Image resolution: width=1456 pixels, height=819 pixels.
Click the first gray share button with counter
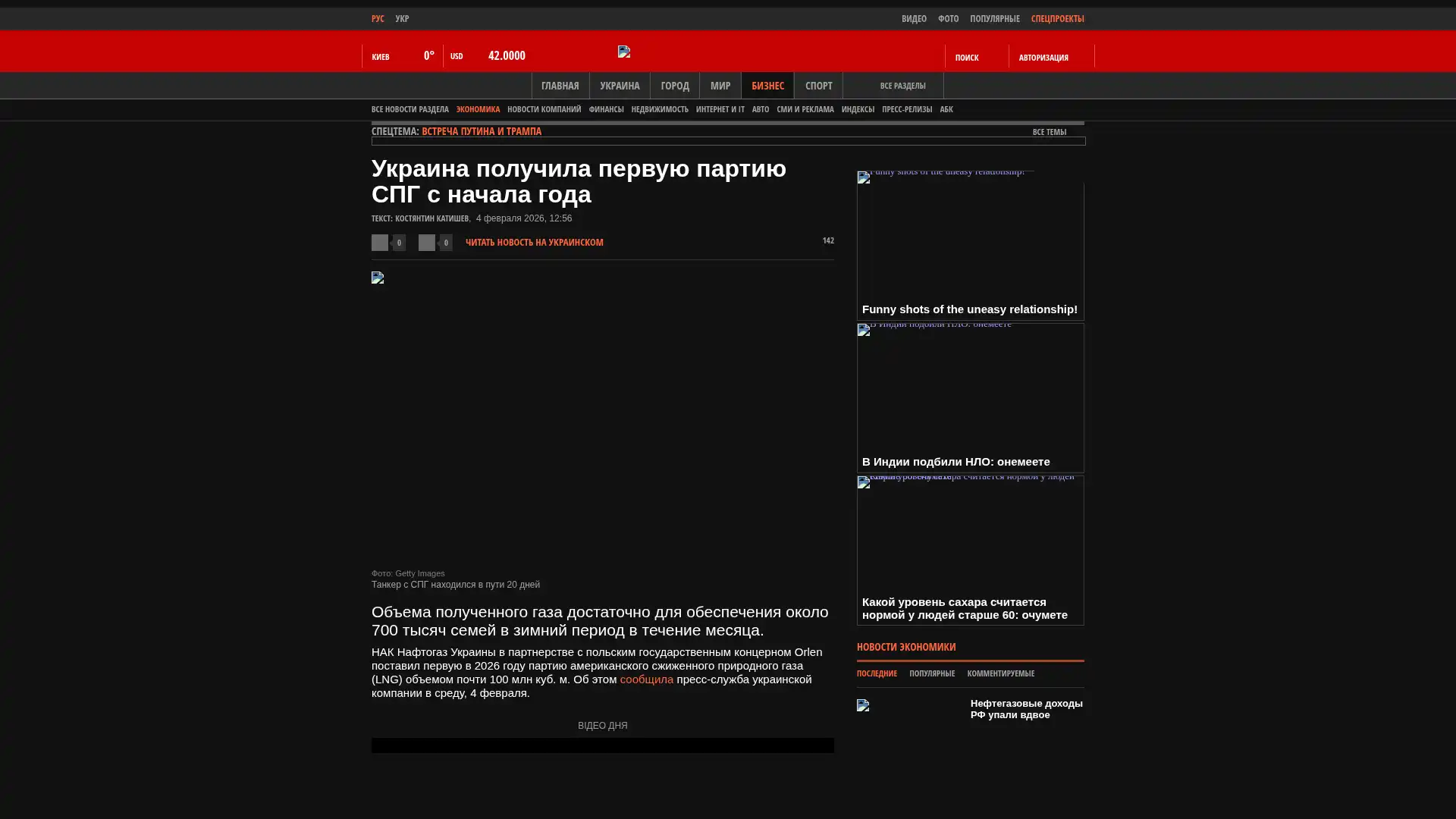click(x=380, y=243)
